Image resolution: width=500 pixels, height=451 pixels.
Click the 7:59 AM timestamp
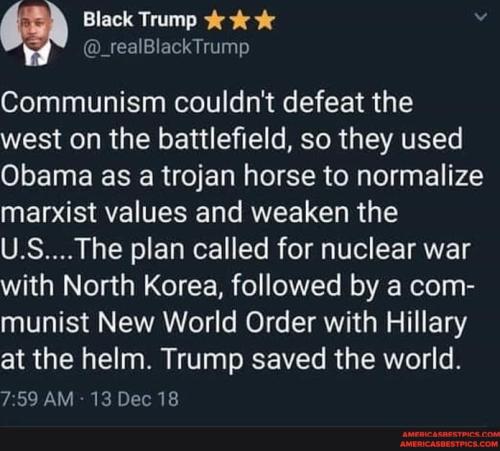[37, 399]
